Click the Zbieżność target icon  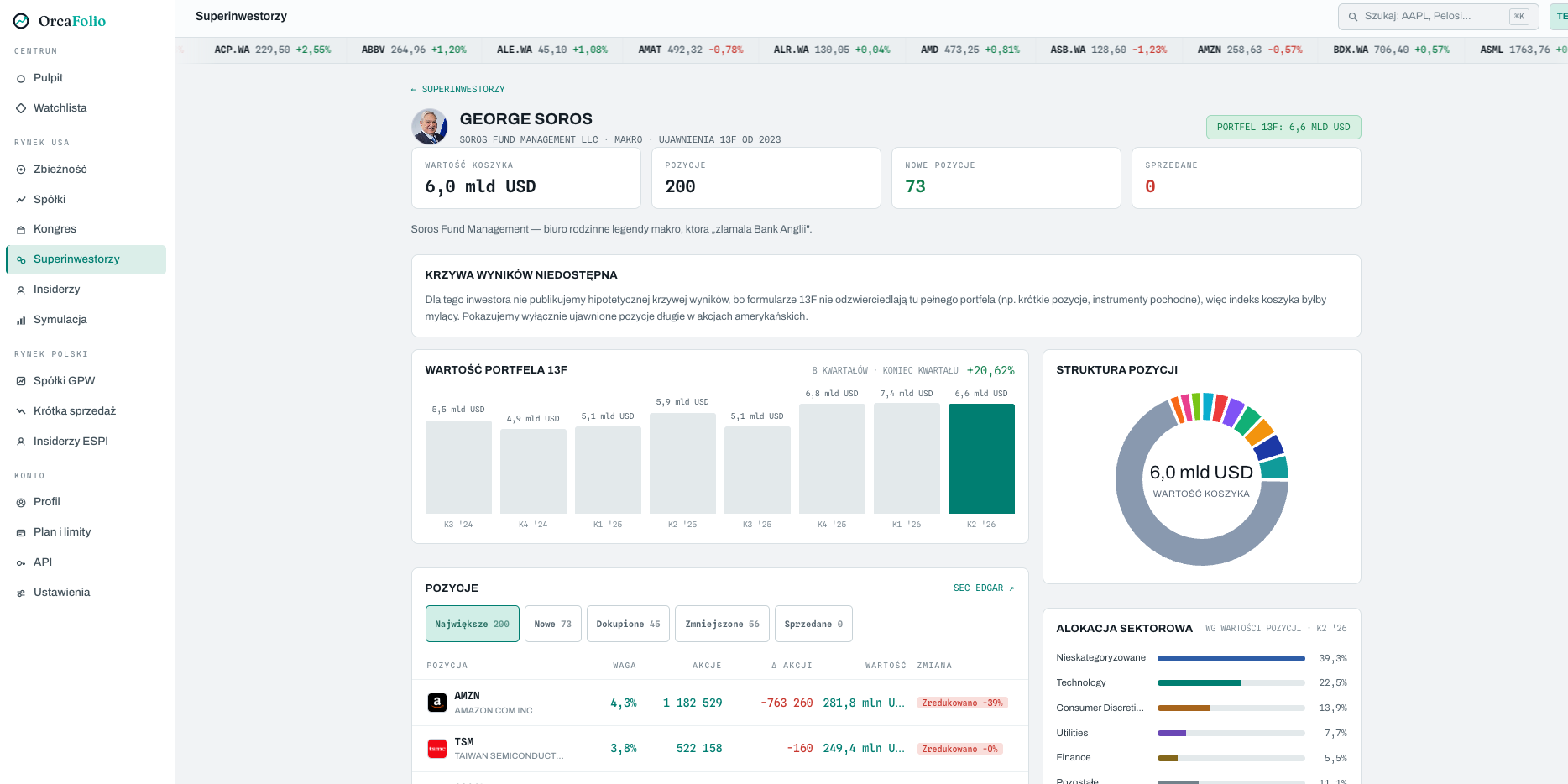tap(21, 170)
